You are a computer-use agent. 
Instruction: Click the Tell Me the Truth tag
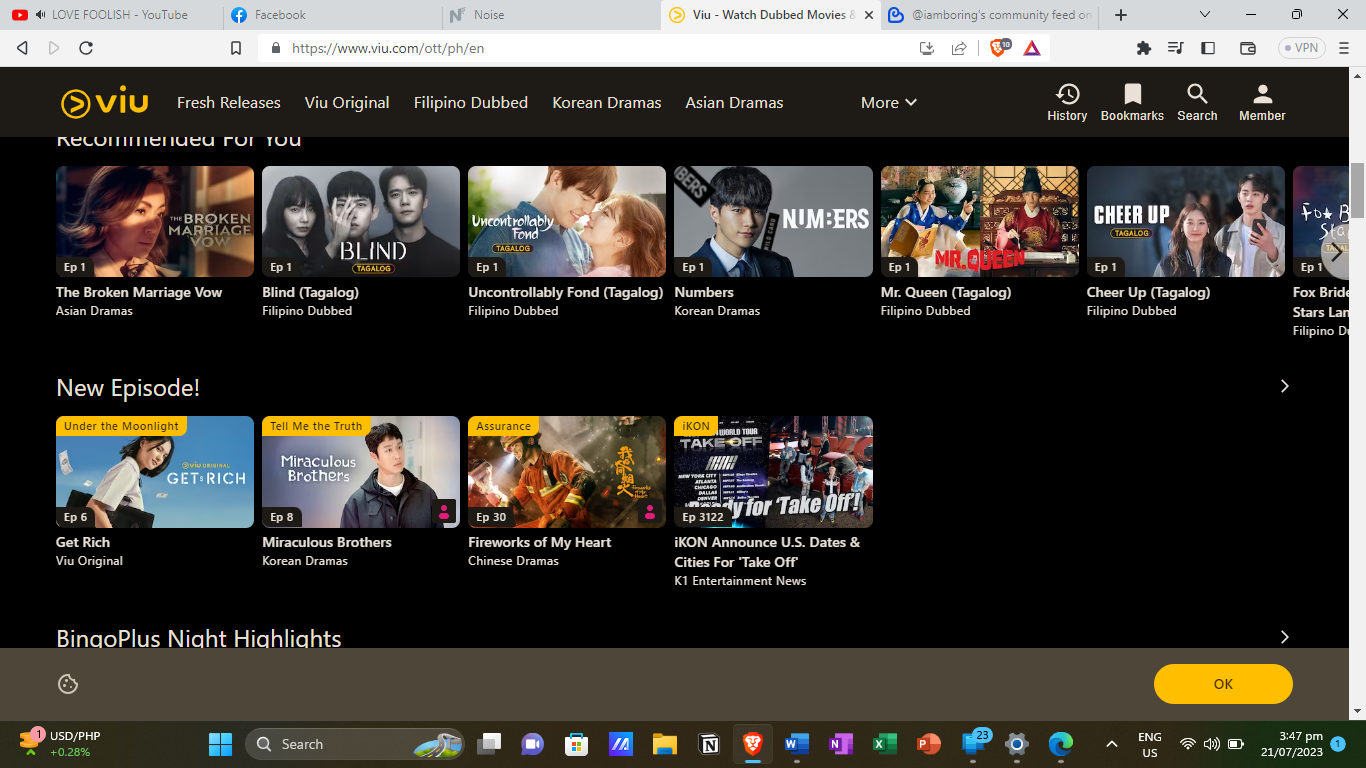click(316, 426)
